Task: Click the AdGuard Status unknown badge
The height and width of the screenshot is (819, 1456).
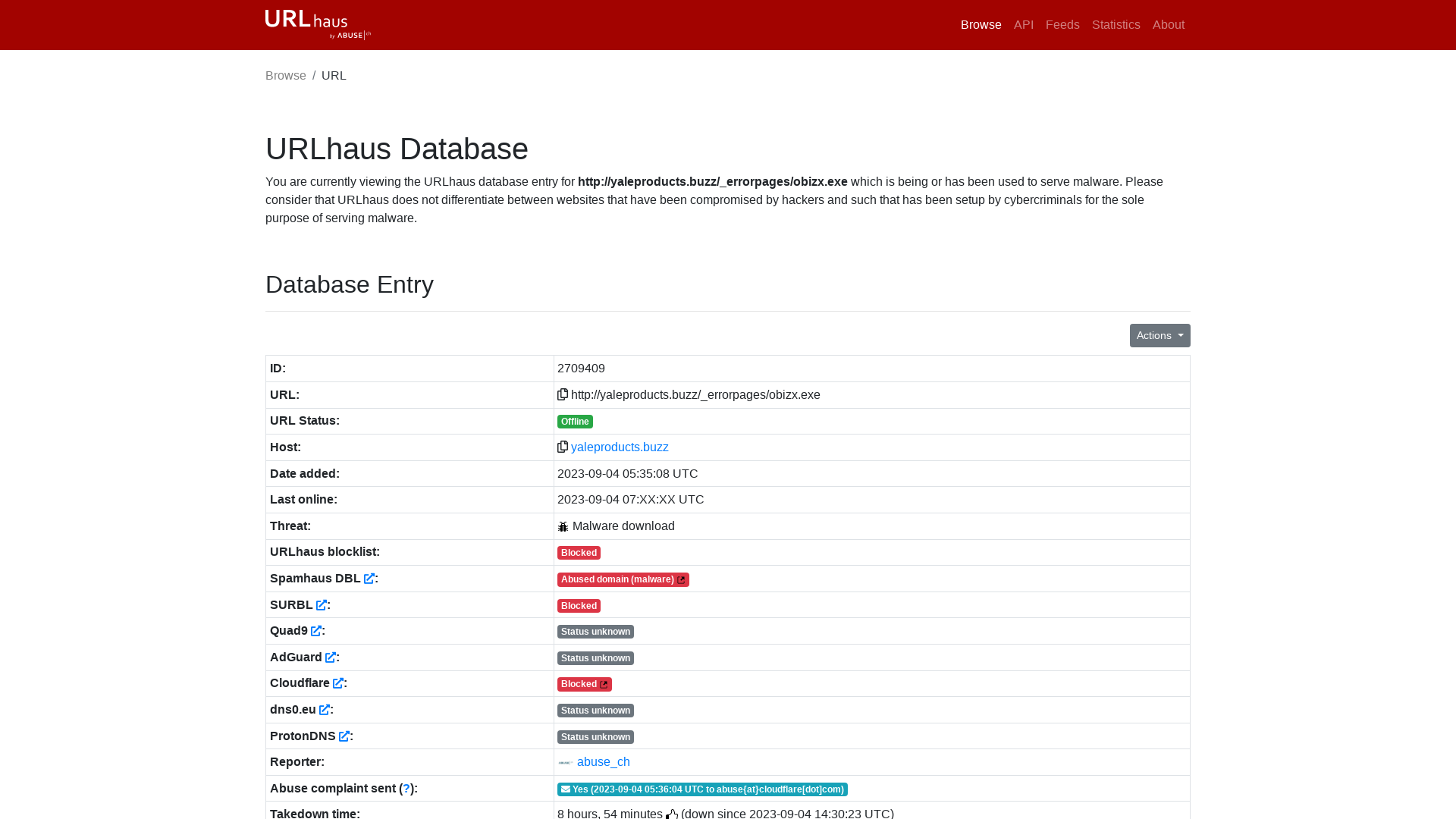Action: coord(595,658)
